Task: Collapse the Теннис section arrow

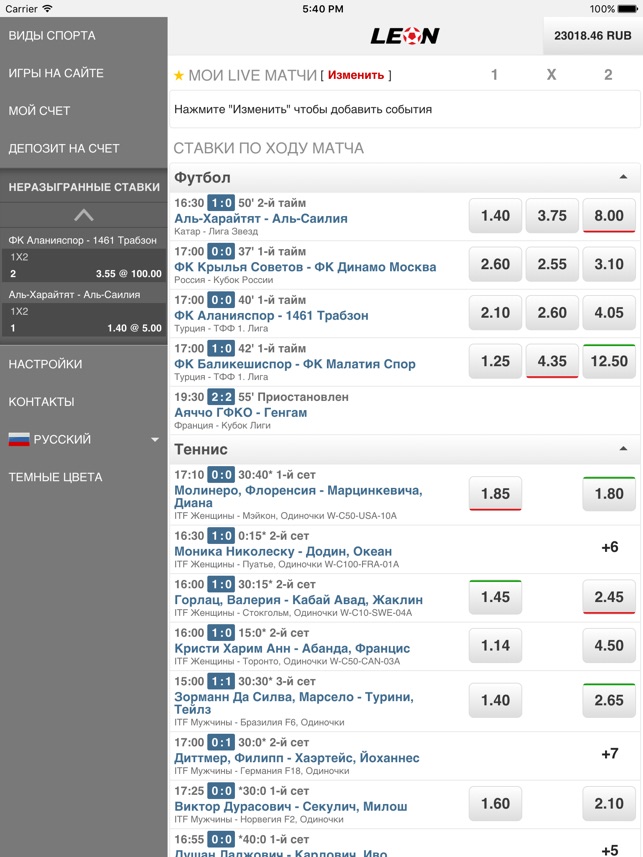Action: tap(623, 449)
